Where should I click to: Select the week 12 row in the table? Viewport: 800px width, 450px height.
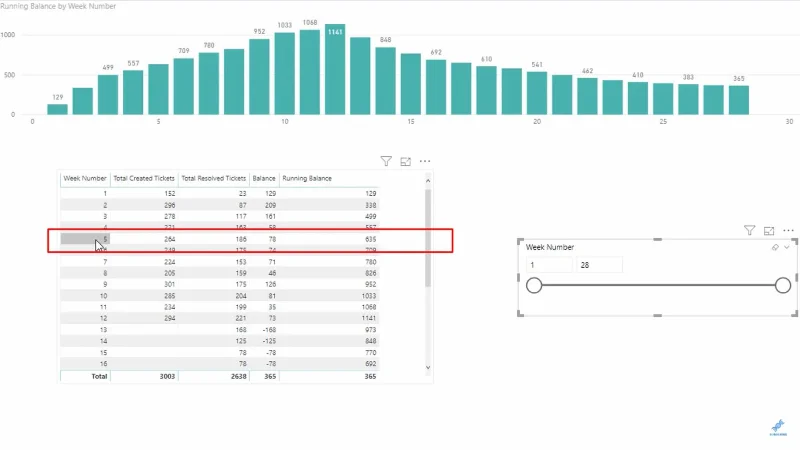point(219,318)
